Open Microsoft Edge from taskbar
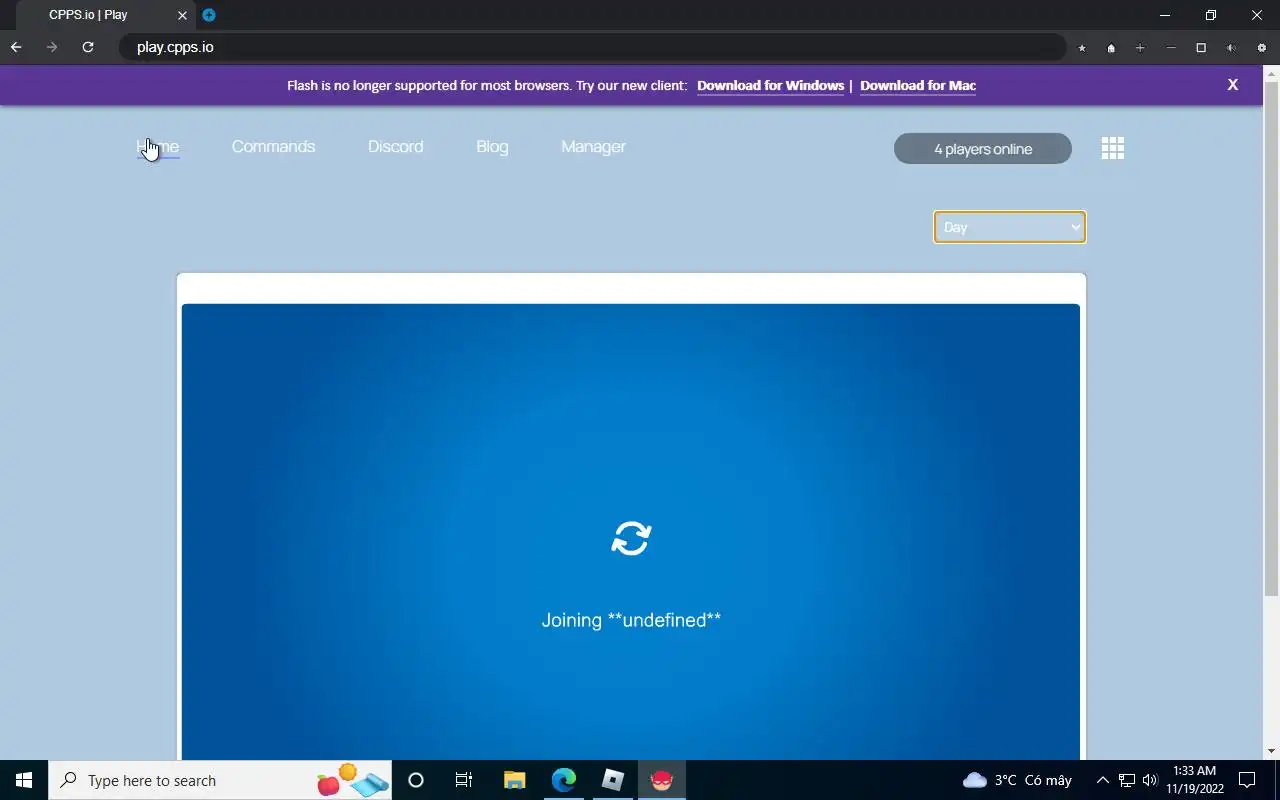This screenshot has height=800, width=1280. pos(564,780)
